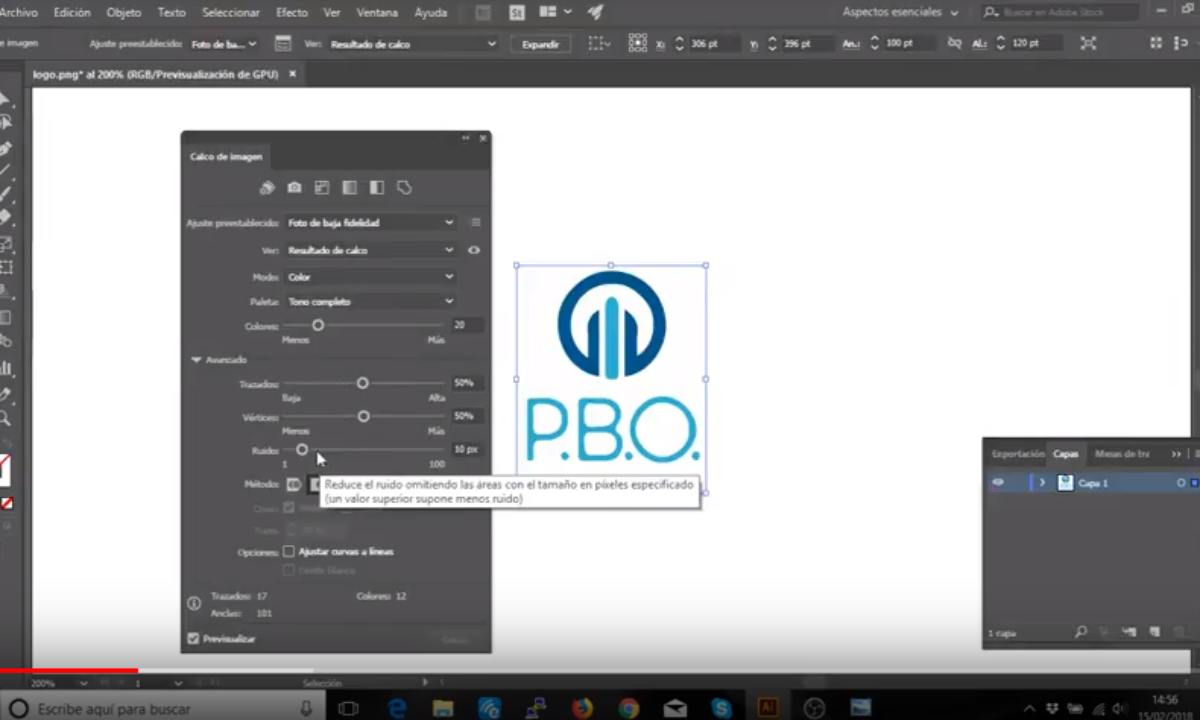Open the Objeto menu
This screenshot has width=1200, height=720.
coord(124,13)
